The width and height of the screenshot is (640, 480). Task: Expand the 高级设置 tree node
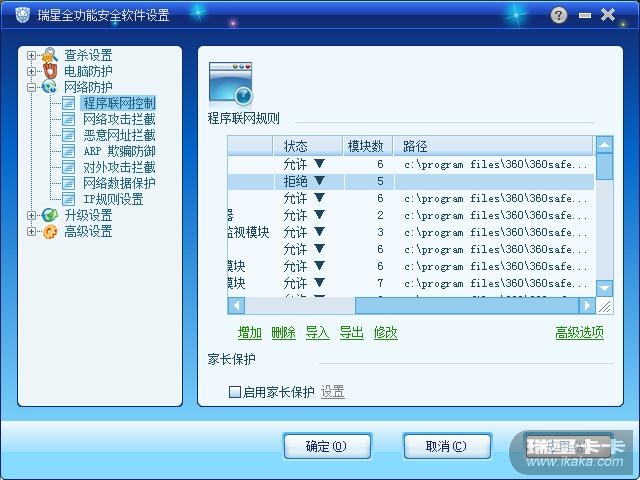pyautogui.click(x=31, y=231)
